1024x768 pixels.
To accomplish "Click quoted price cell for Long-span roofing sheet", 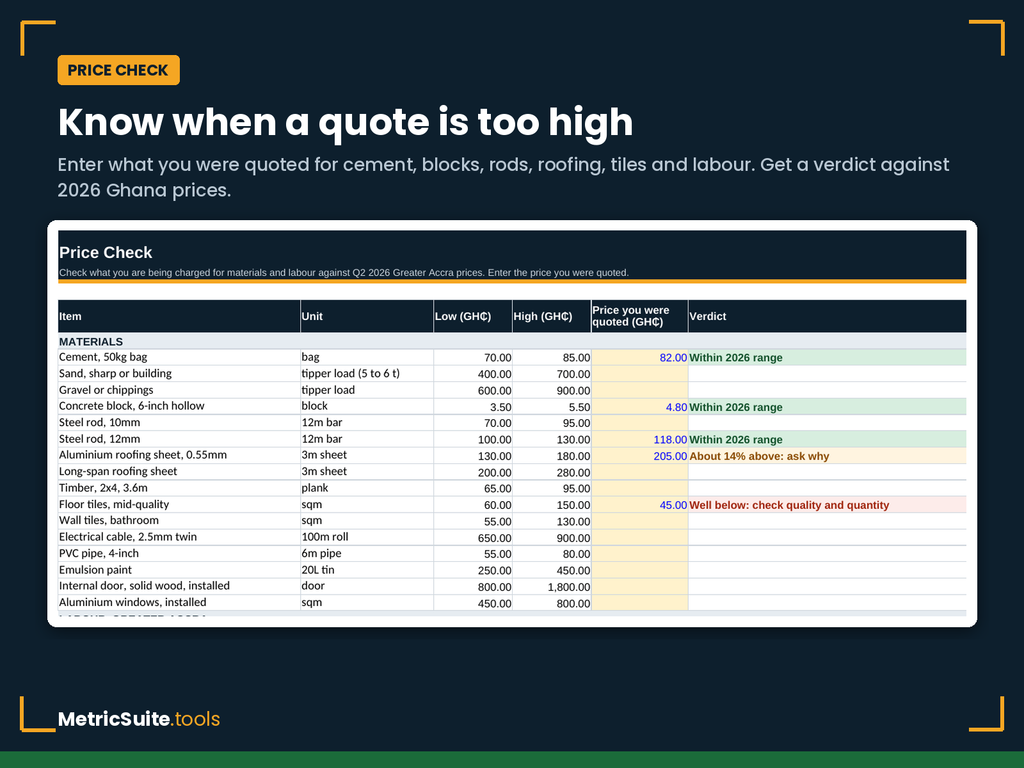I will pos(639,472).
